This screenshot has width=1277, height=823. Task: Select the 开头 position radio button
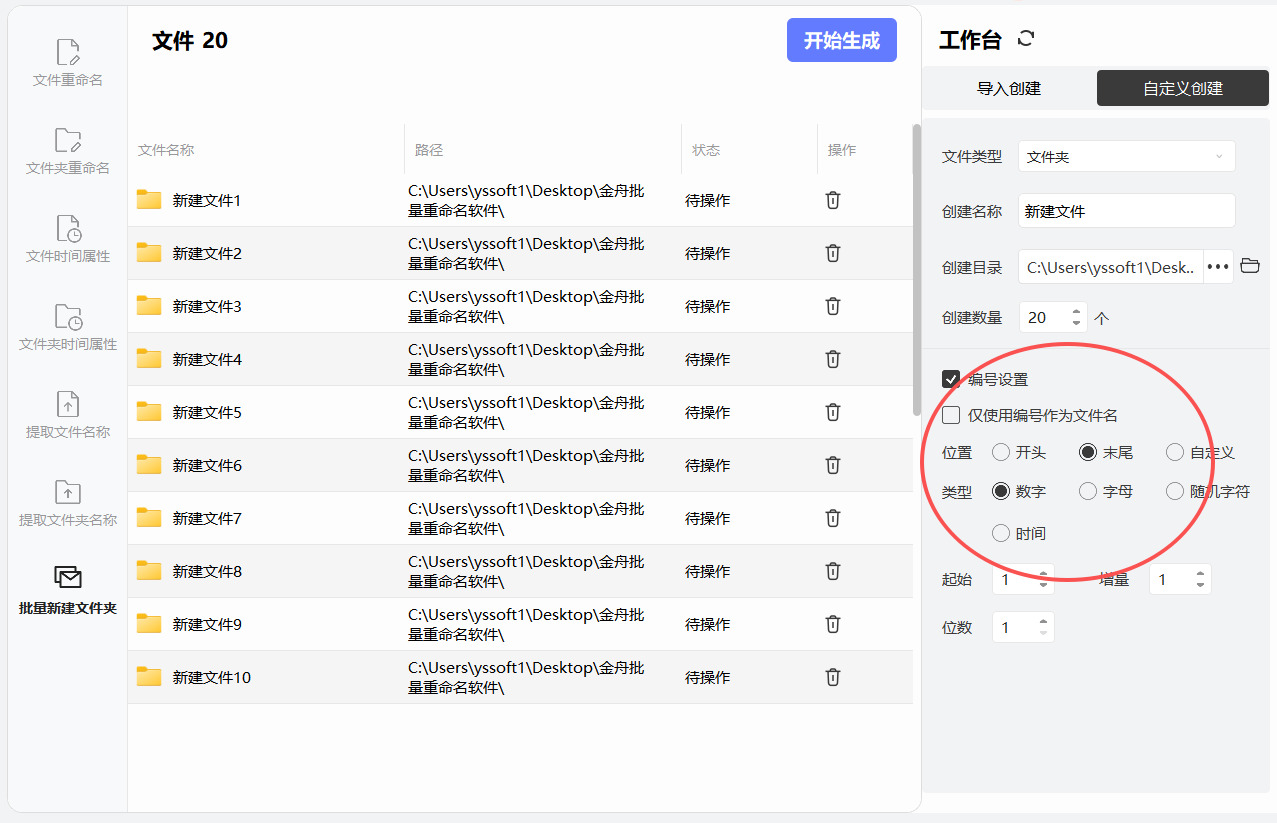1001,452
